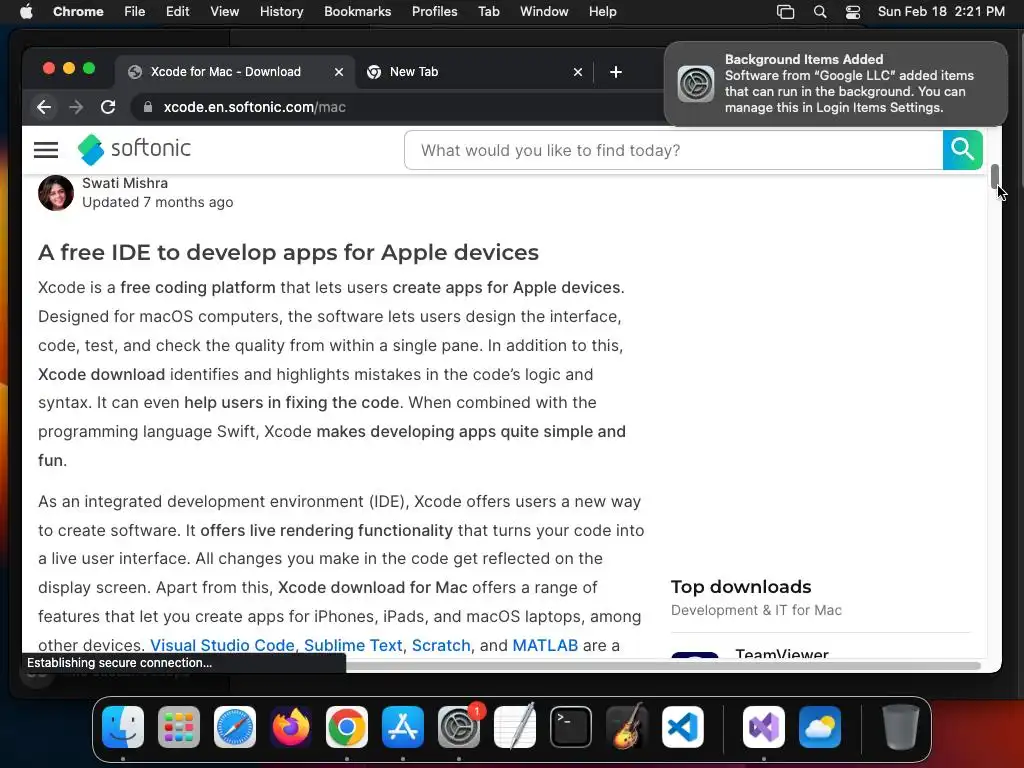Click the Swati Mishra author name

[125, 184]
